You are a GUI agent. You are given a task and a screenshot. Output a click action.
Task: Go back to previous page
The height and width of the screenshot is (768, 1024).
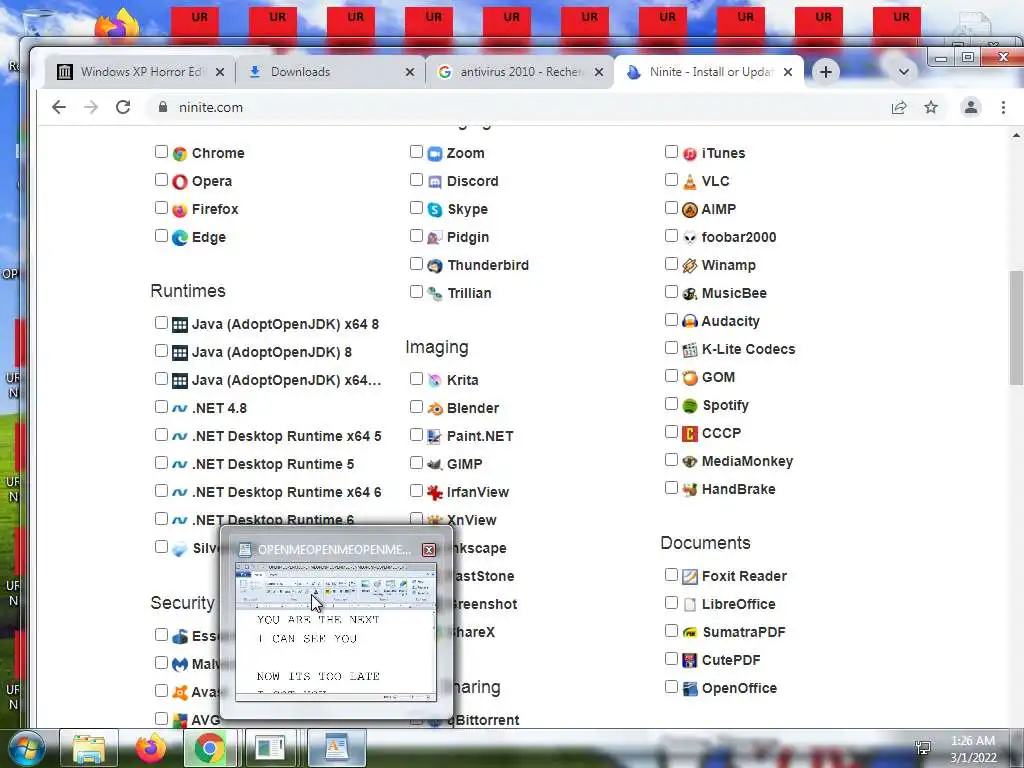pos(59,107)
